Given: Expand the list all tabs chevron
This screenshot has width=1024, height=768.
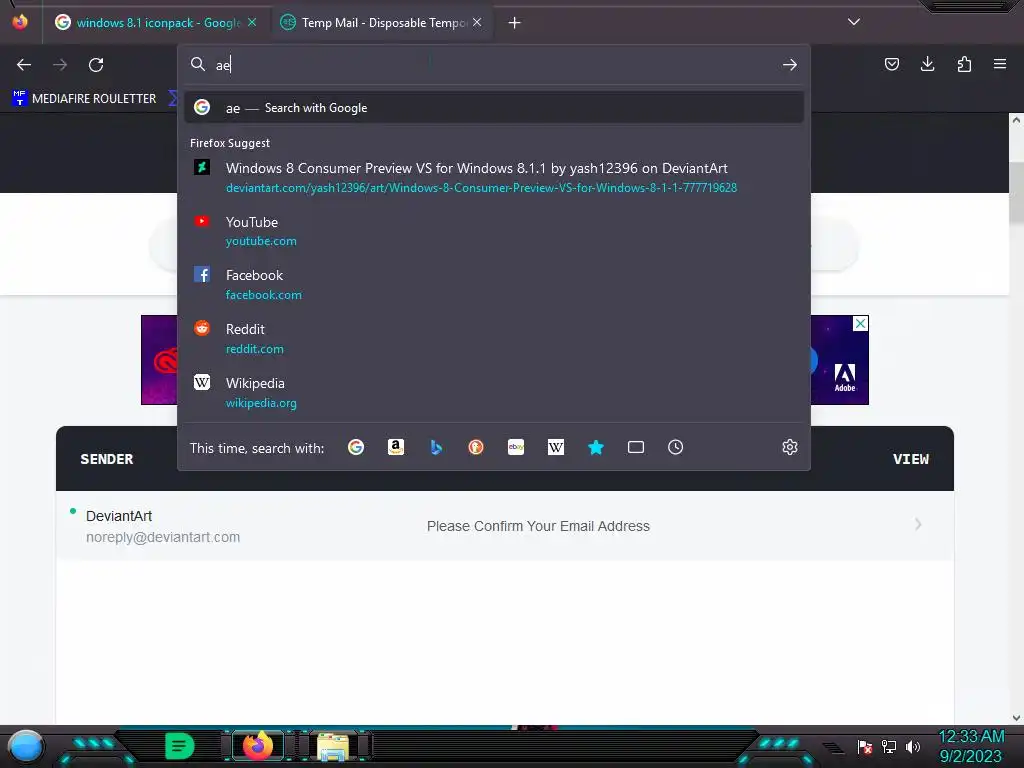Looking at the screenshot, I should coord(854,22).
